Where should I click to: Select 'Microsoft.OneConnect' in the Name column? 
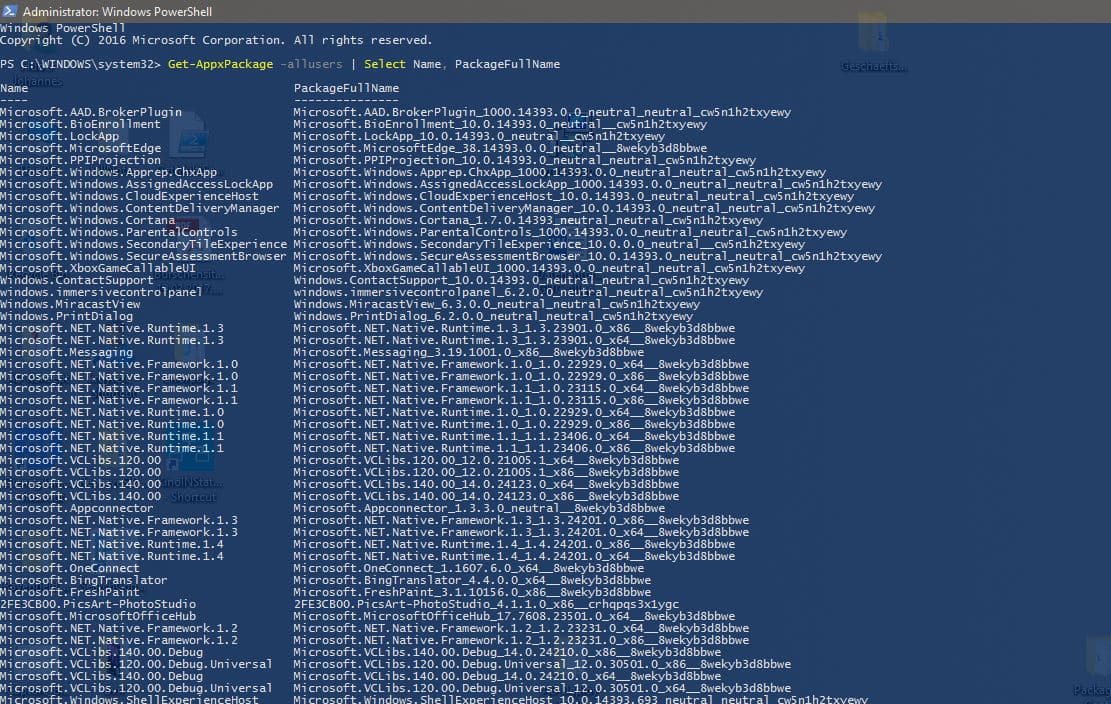click(x=70, y=568)
